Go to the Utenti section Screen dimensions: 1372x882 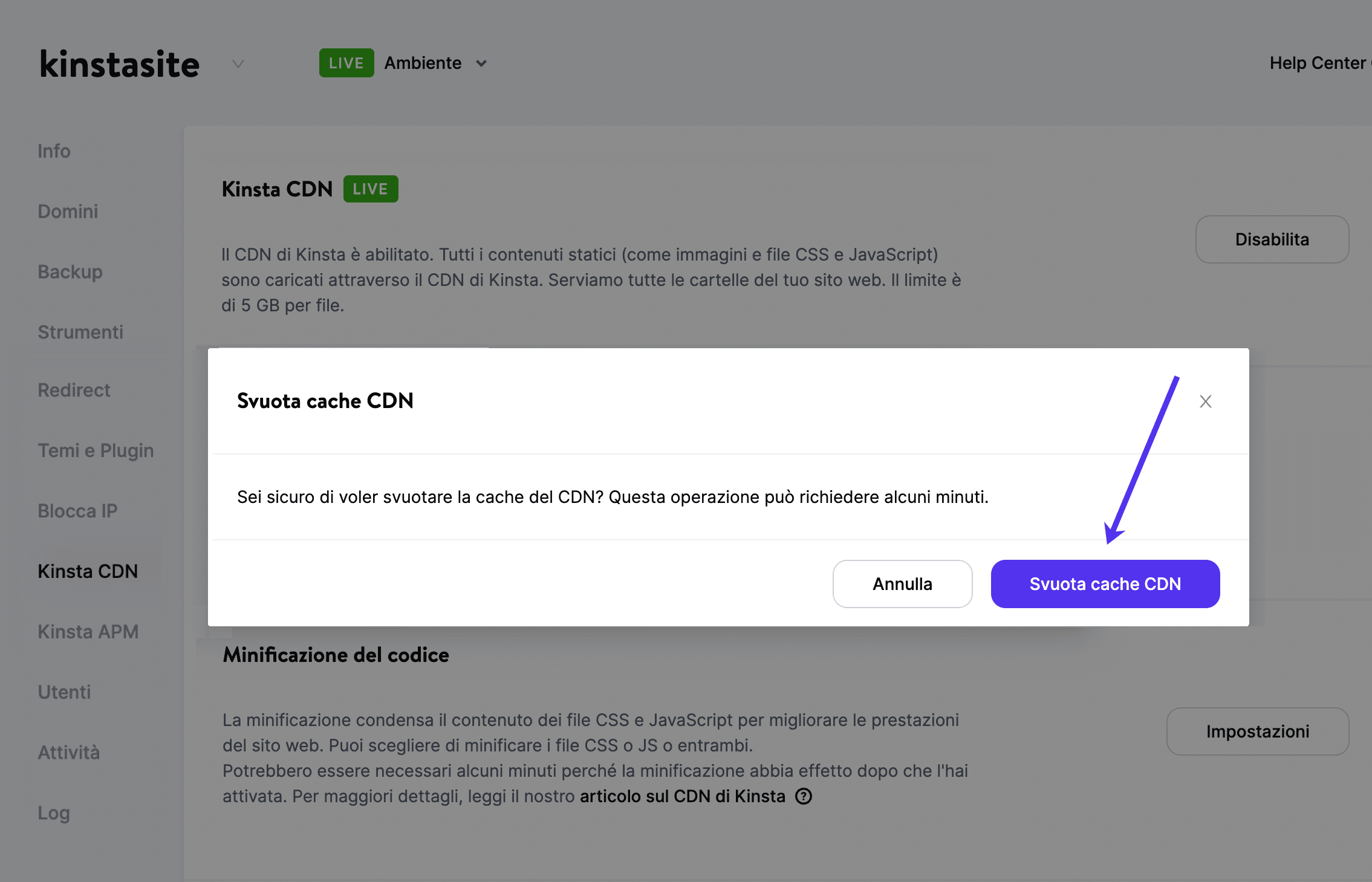(64, 692)
